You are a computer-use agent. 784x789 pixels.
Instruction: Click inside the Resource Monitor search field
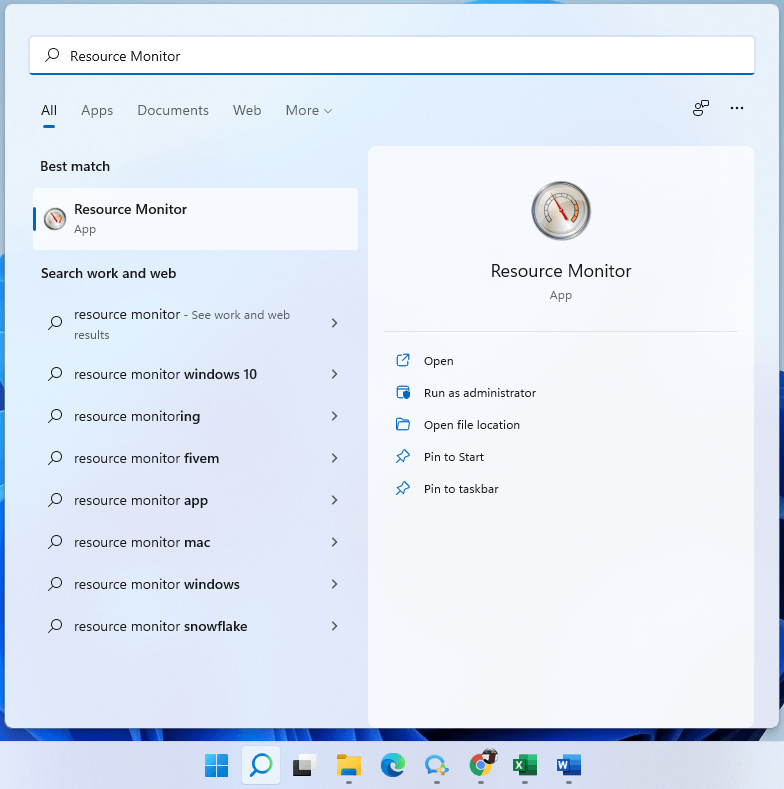(391, 55)
